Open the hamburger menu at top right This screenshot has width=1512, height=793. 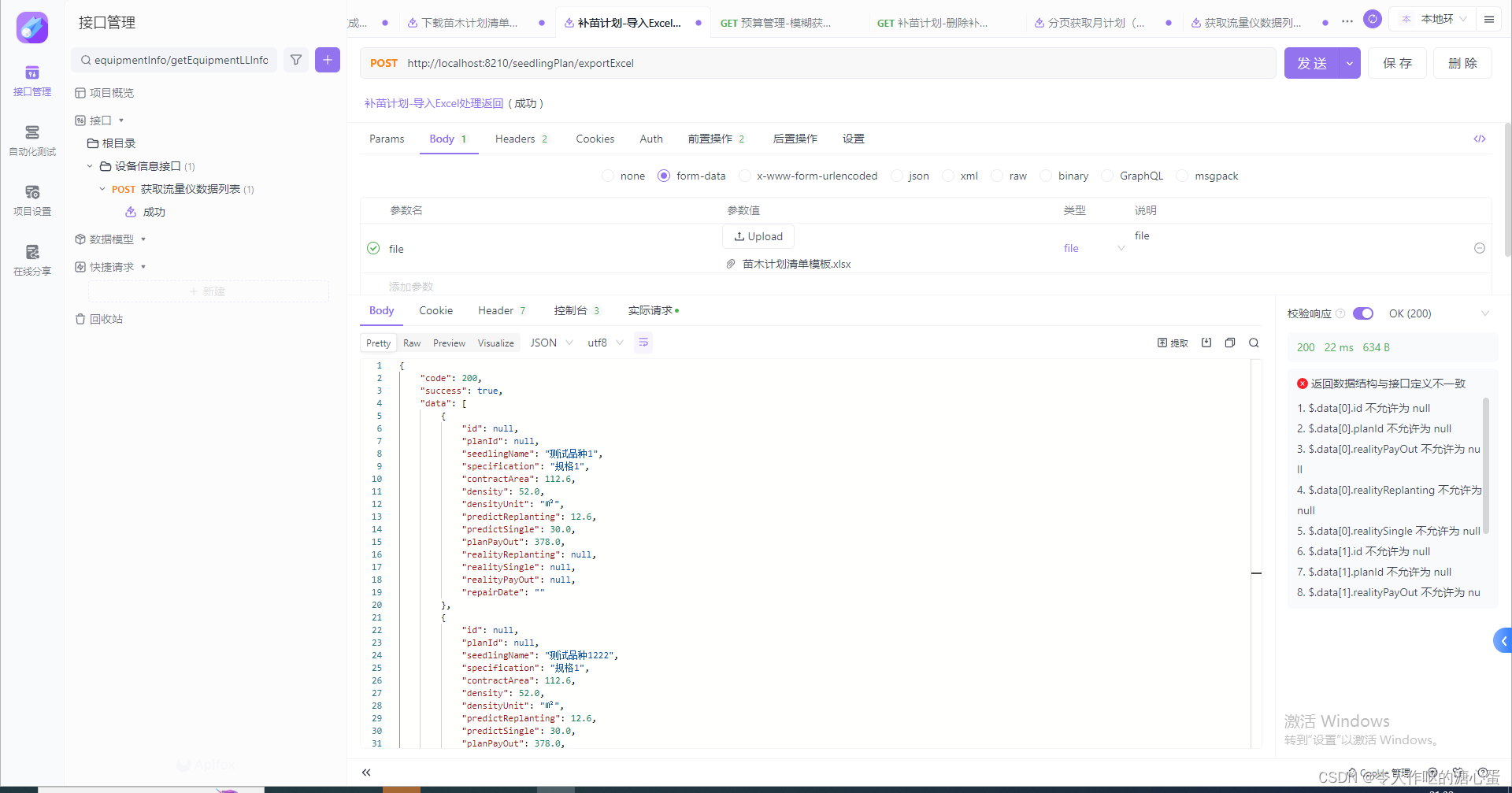1489,19
